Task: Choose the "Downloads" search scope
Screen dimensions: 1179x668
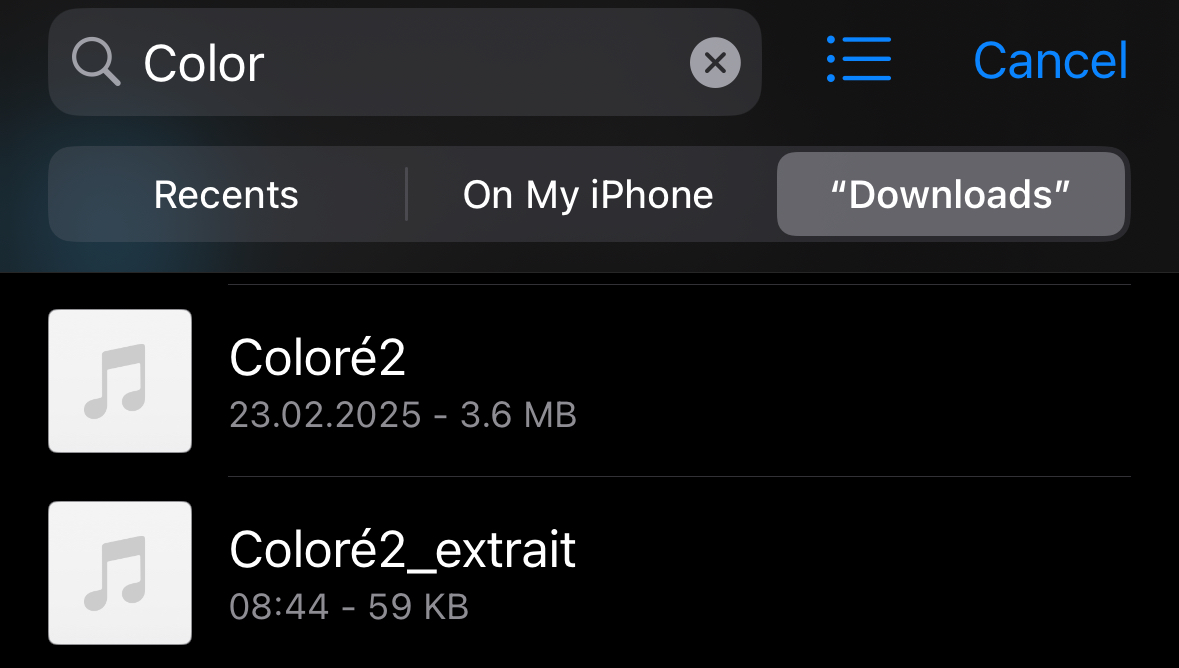Action: point(950,194)
